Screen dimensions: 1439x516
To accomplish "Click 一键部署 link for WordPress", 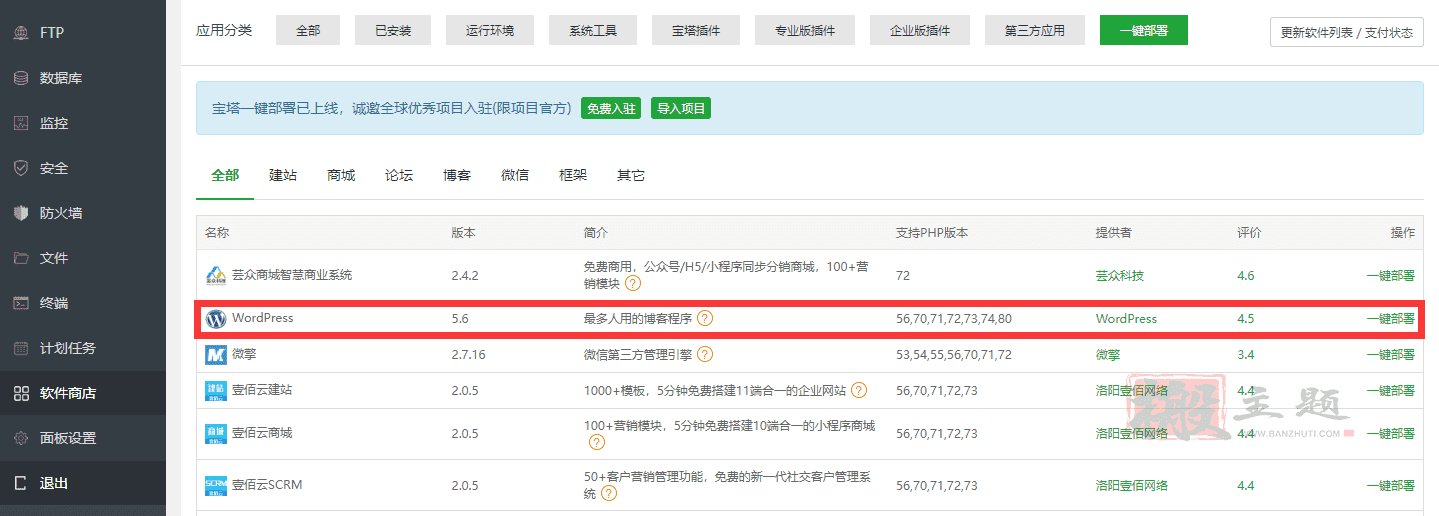I will click(1390, 319).
